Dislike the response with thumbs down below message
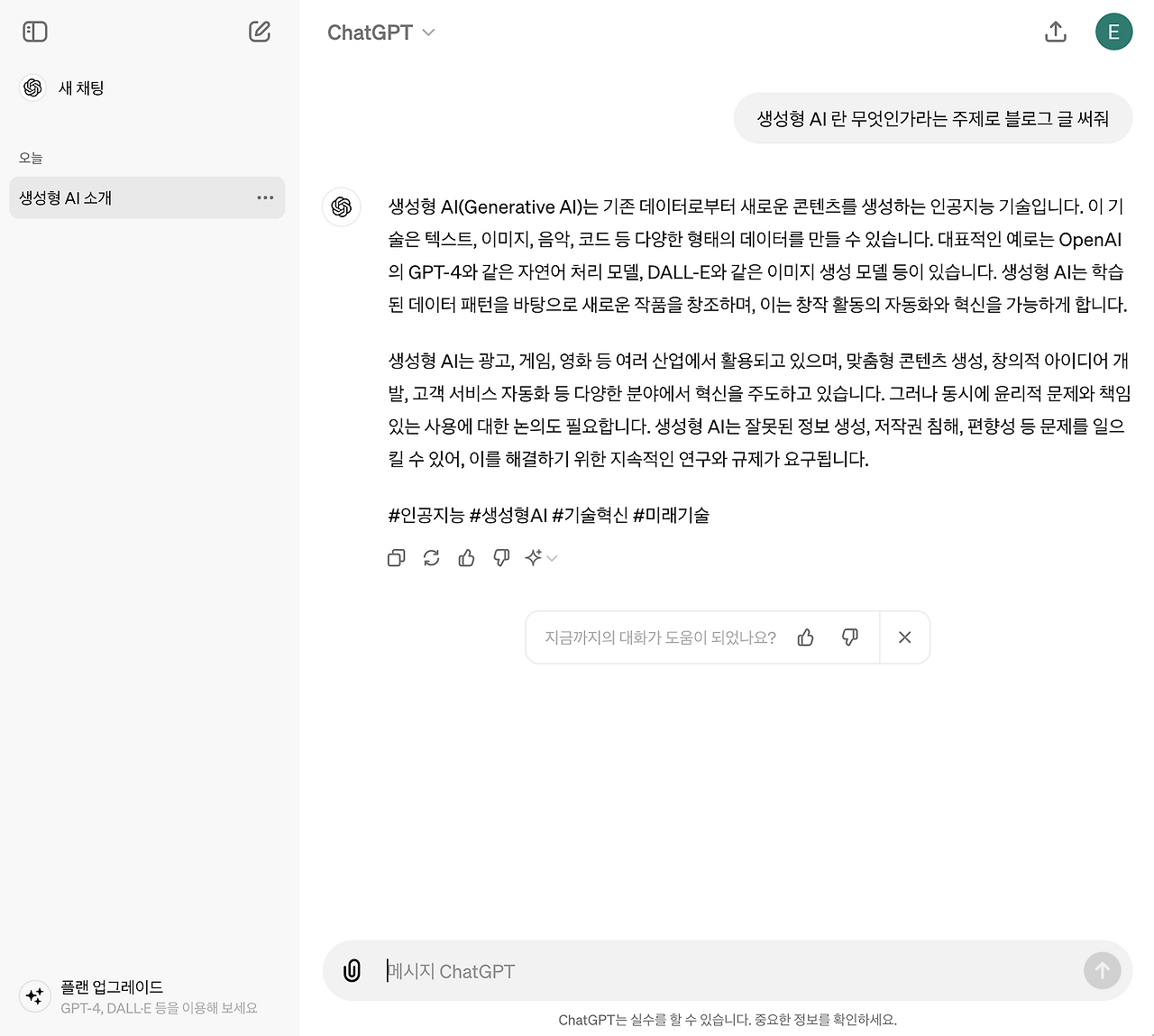The width and height of the screenshot is (1154, 1036). coord(501,558)
